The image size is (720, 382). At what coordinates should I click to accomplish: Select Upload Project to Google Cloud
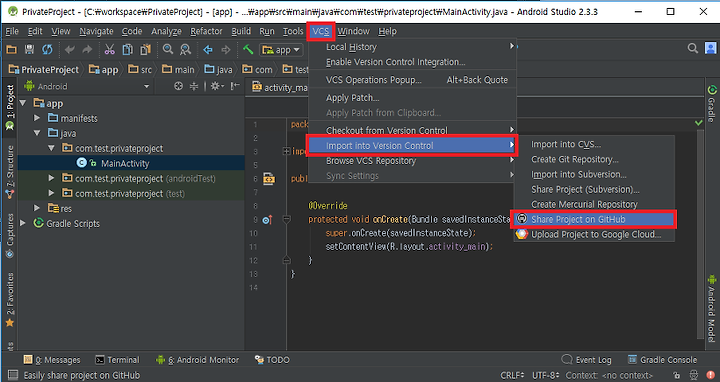pyautogui.click(x=594, y=235)
